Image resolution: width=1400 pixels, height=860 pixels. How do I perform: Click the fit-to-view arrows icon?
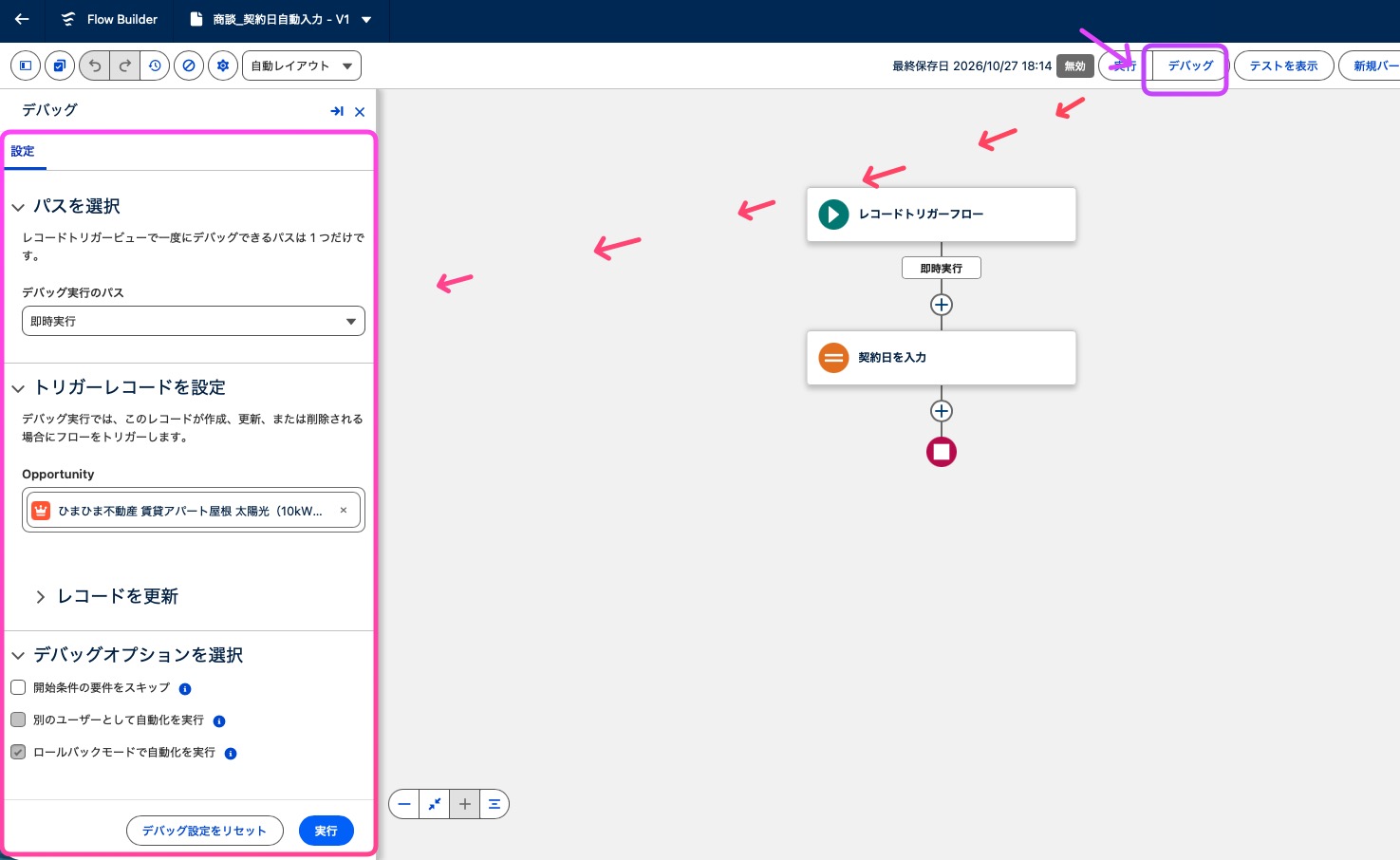tap(435, 804)
